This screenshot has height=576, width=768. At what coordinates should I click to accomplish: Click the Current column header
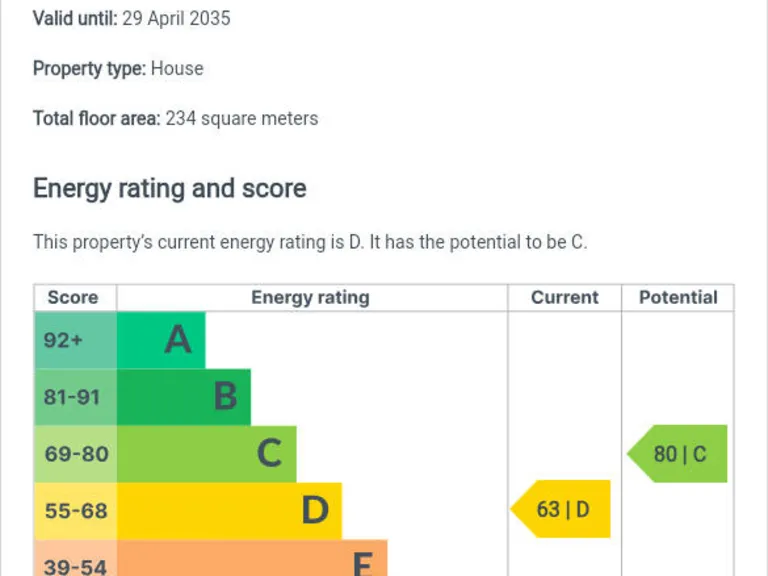click(565, 297)
